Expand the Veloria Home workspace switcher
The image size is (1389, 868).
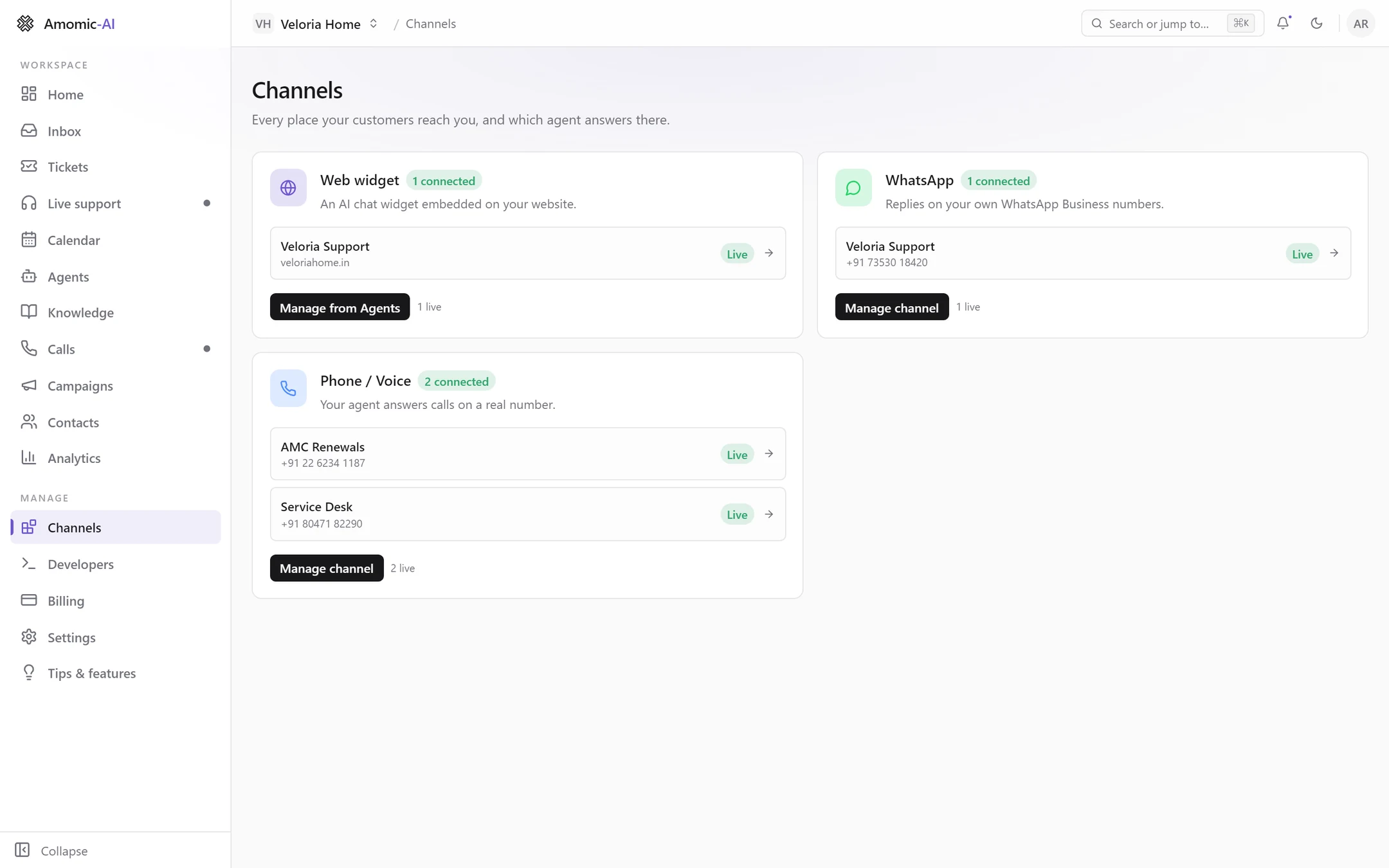[373, 24]
